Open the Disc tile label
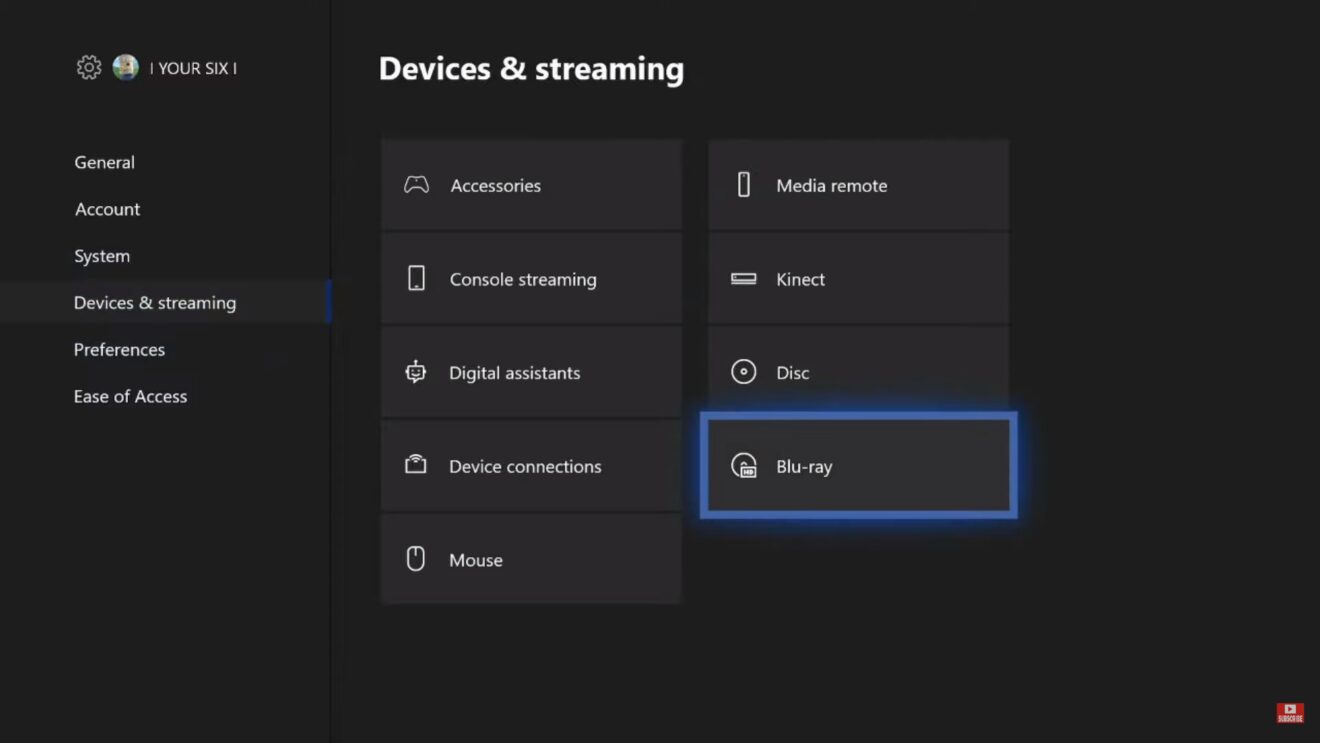The height and width of the screenshot is (743, 1320). coord(793,373)
